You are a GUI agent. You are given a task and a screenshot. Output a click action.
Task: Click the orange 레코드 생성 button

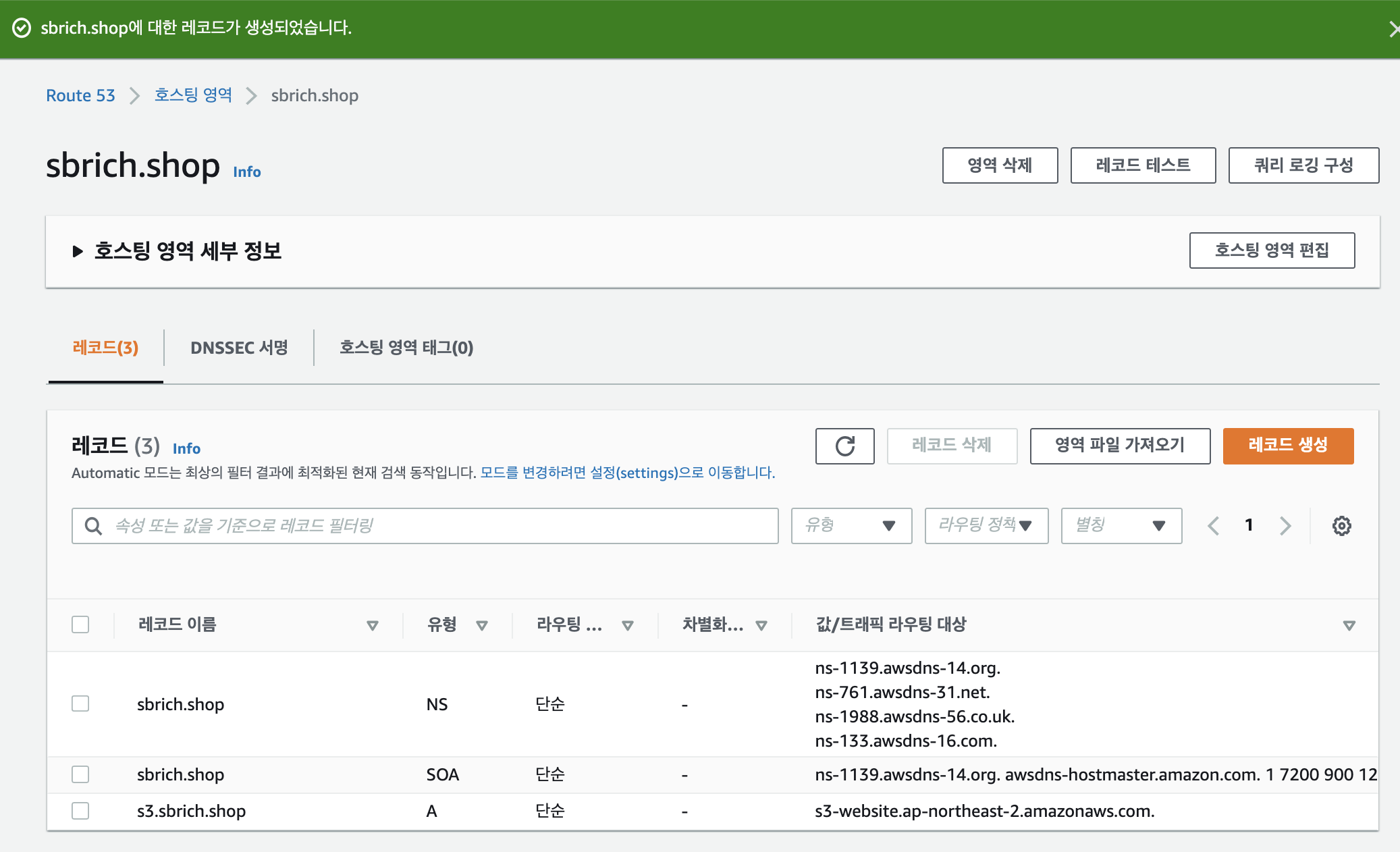click(1287, 446)
